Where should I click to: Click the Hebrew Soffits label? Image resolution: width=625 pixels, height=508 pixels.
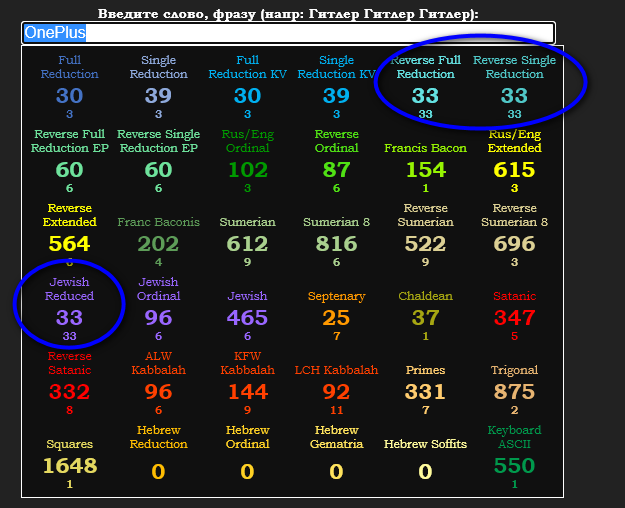425,444
